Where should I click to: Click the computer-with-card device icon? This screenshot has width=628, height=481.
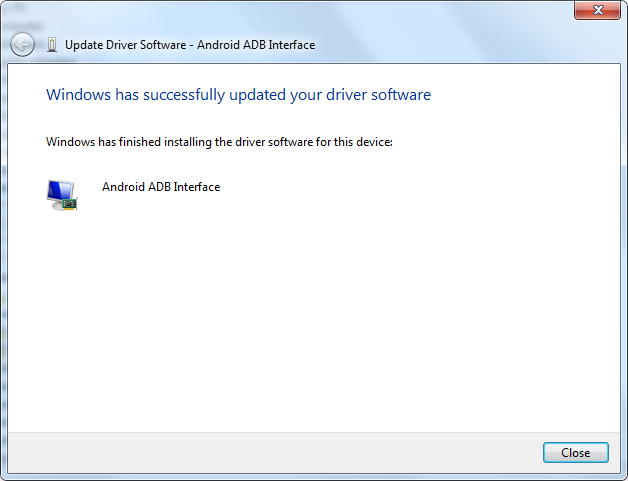click(62, 195)
